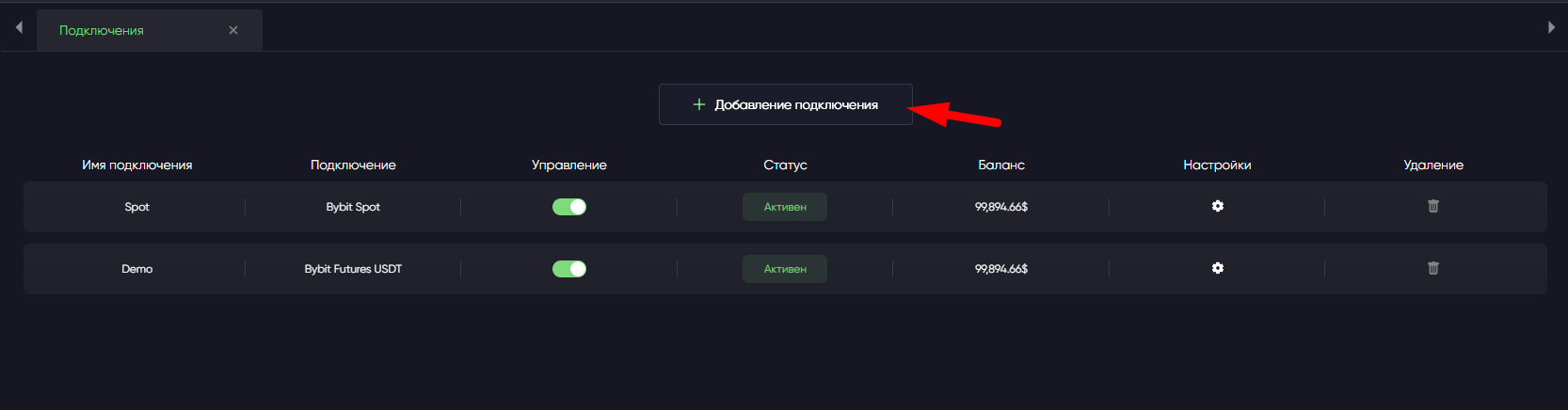Click the Баланс column header

coord(1000,165)
